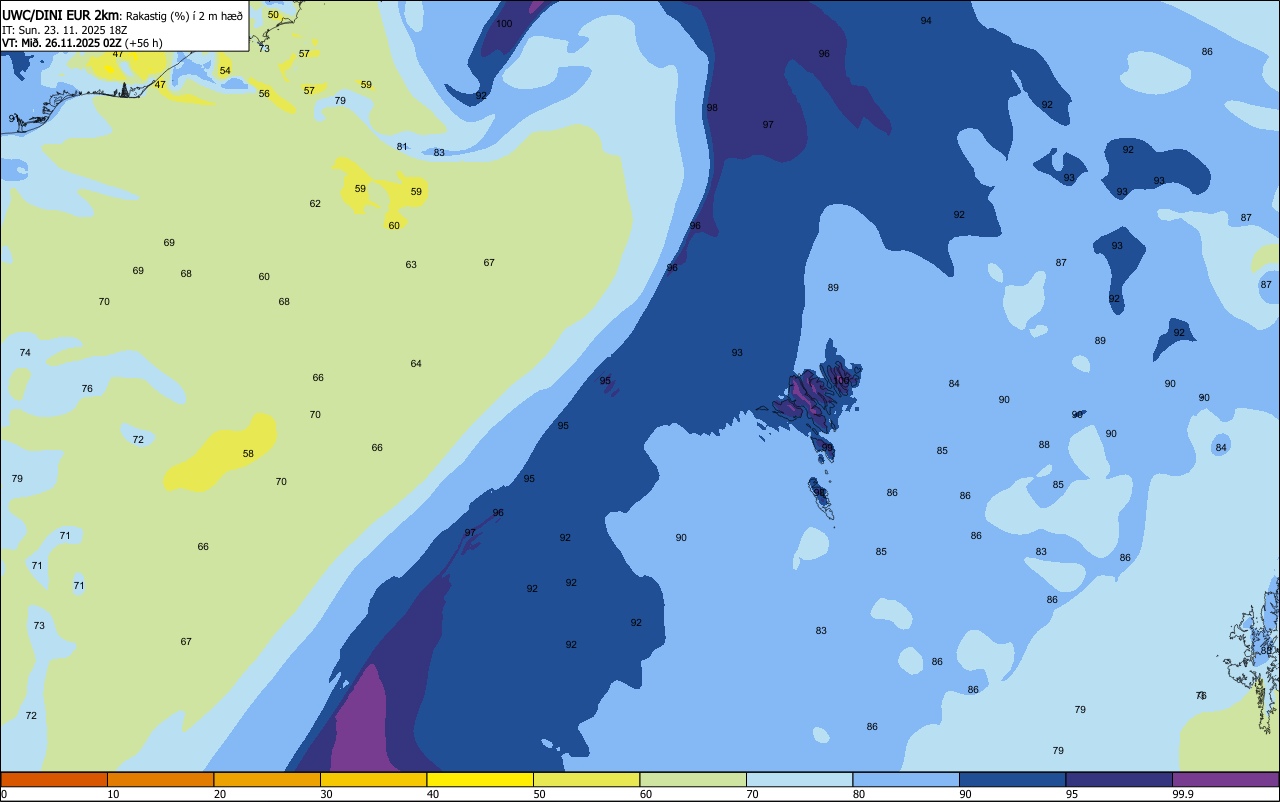Click the humidity value '88' on the map

pyautogui.click(x=1044, y=445)
